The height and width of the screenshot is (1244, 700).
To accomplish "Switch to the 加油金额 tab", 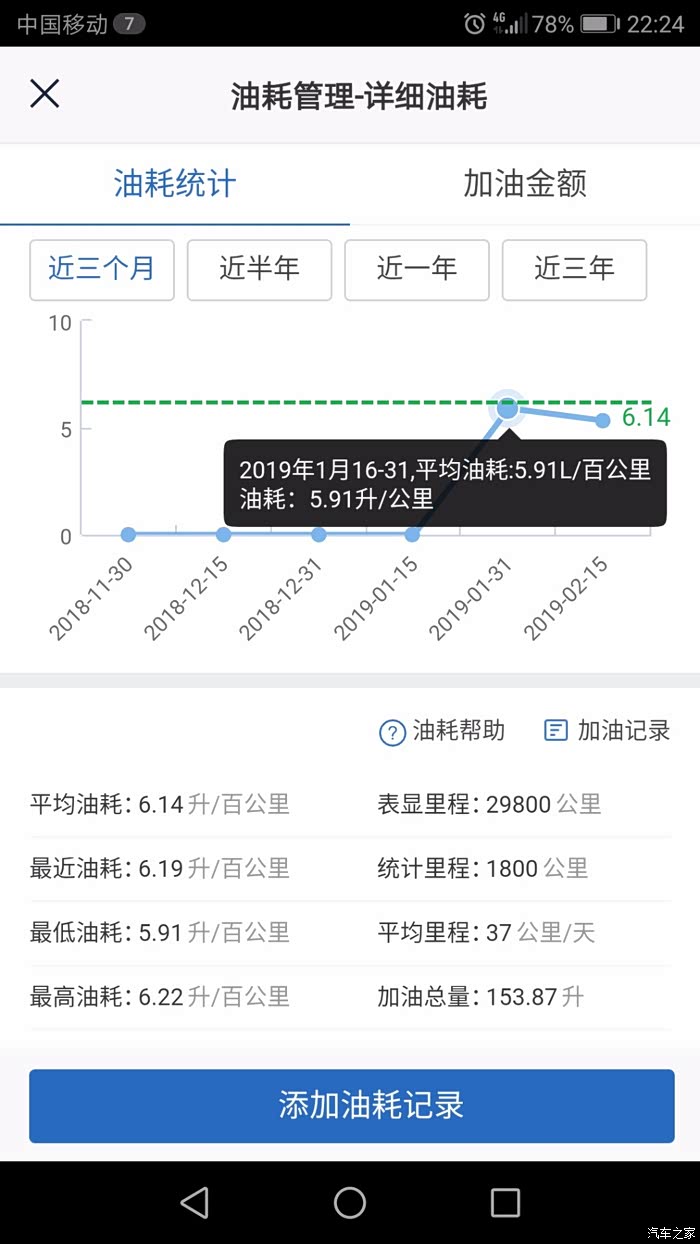I will pyautogui.click(x=525, y=184).
